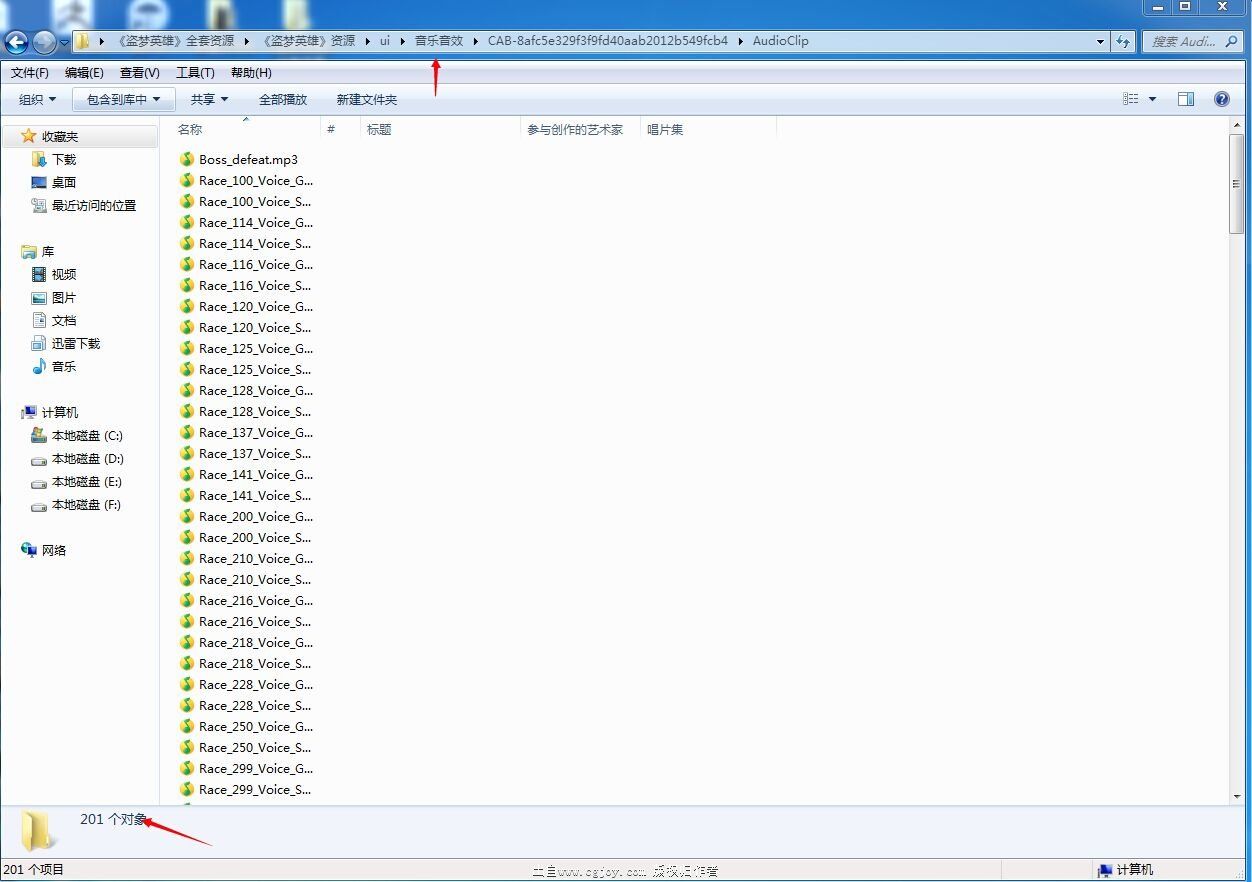The height and width of the screenshot is (882, 1252).
Task: Click the scrollbar down arrow
Action: pos(1236,796)
